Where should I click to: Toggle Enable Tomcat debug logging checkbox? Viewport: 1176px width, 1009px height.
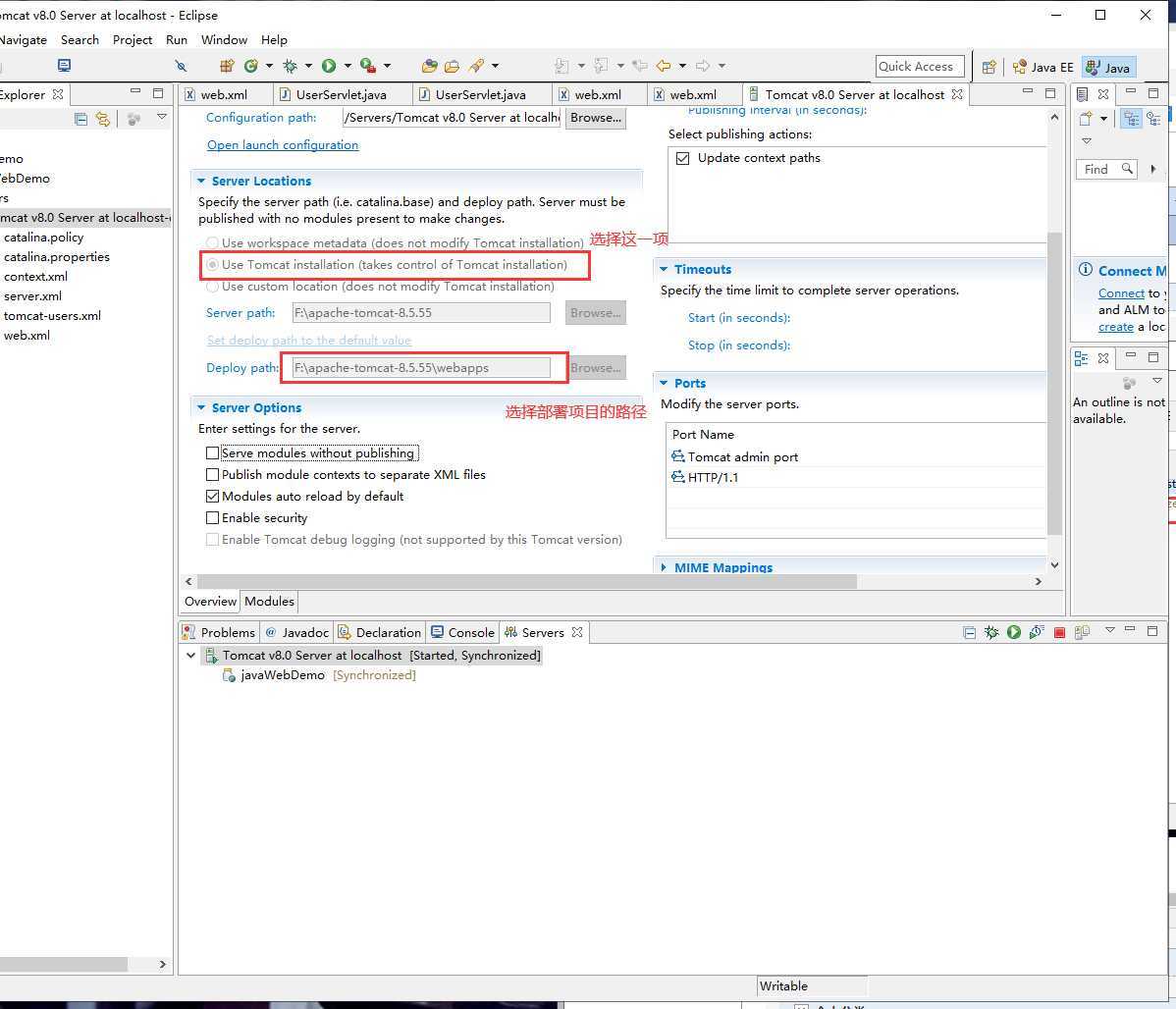tap(212, 540)
